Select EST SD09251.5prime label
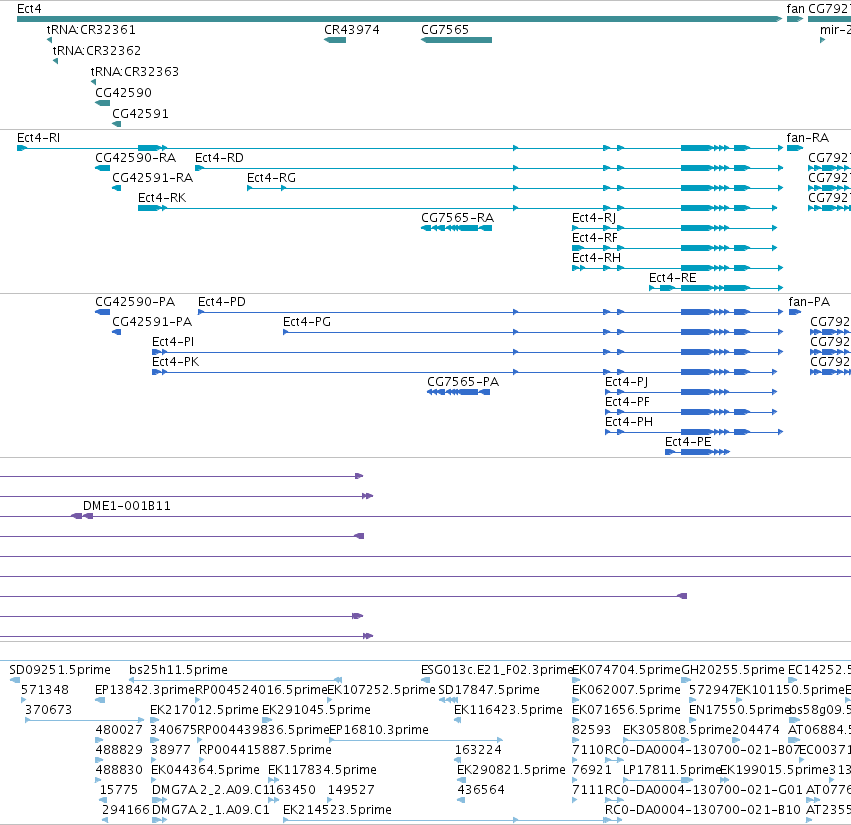851x825 pixels. [60, 670]
